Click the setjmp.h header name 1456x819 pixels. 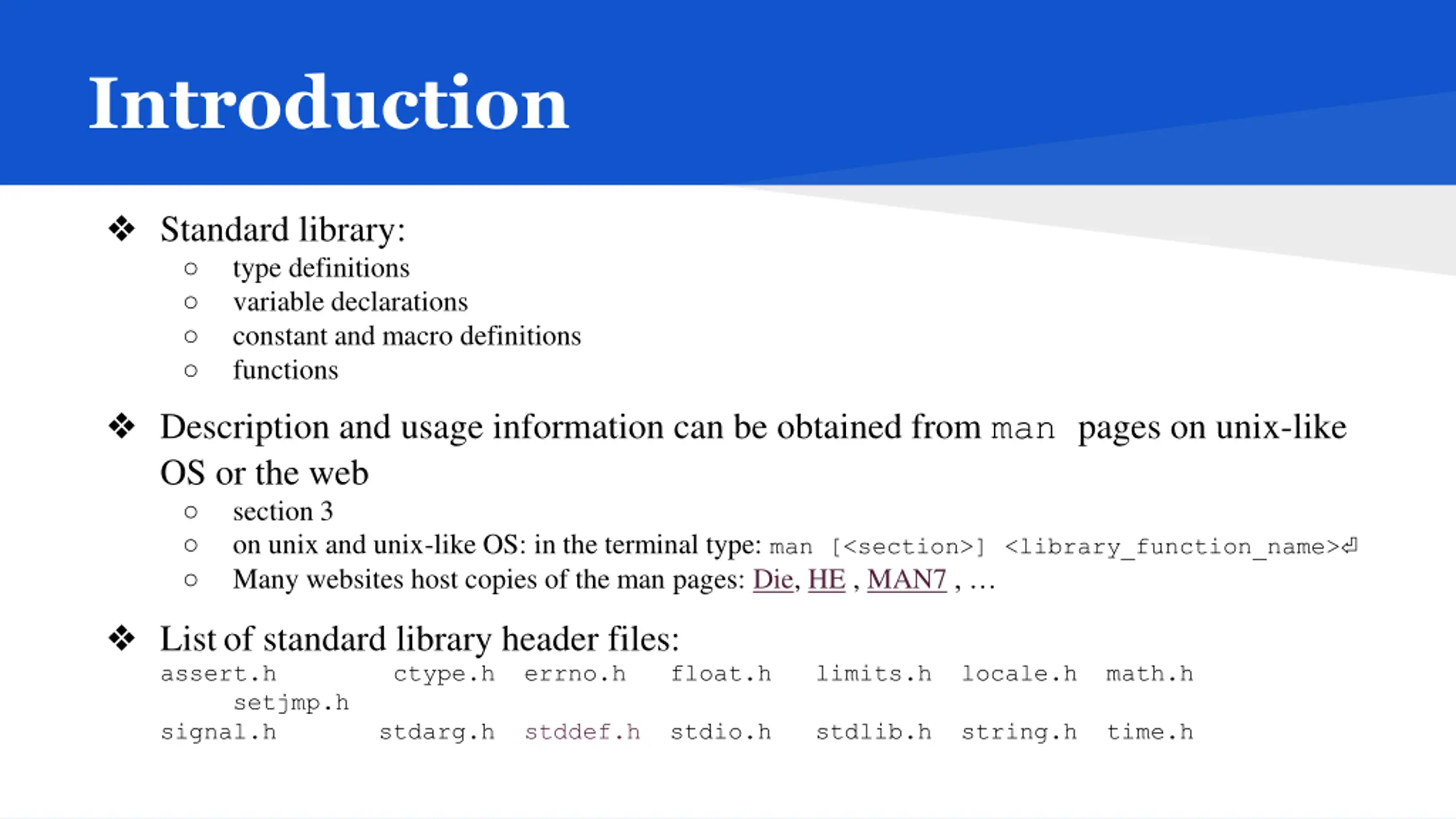coord(291,704)
